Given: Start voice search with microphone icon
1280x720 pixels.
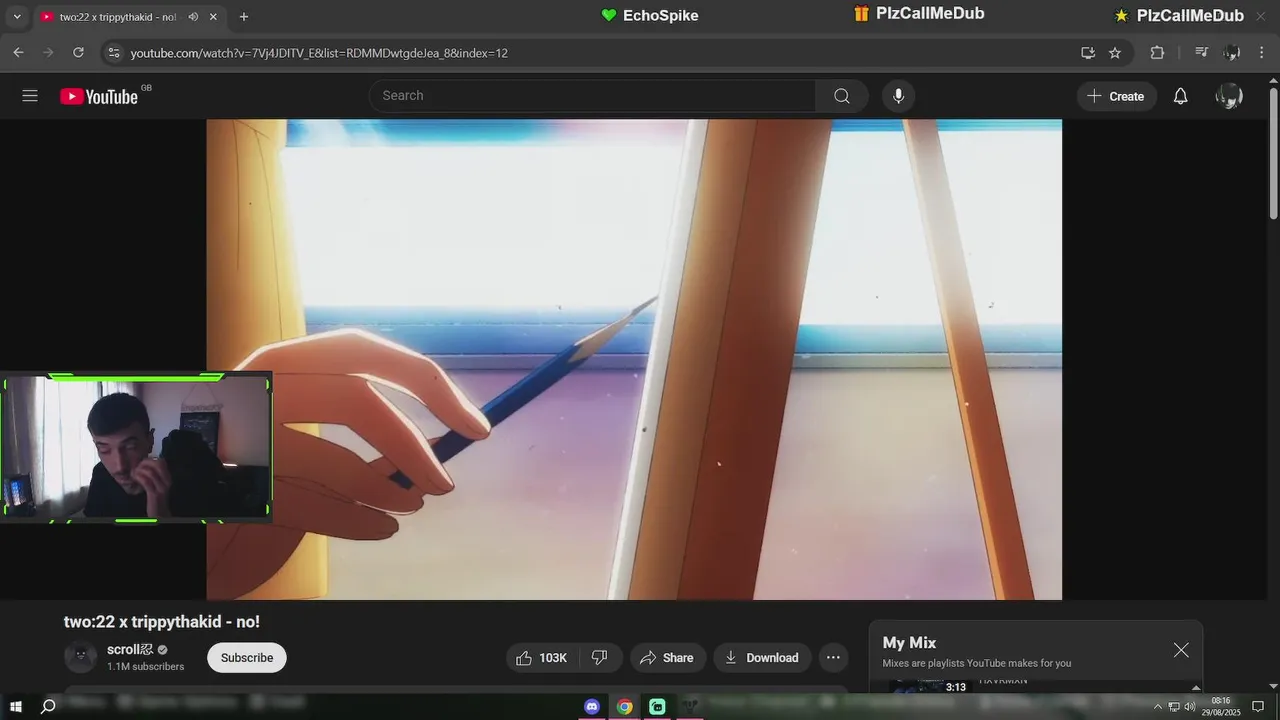Looking at the screenshot, I should 898,96.
